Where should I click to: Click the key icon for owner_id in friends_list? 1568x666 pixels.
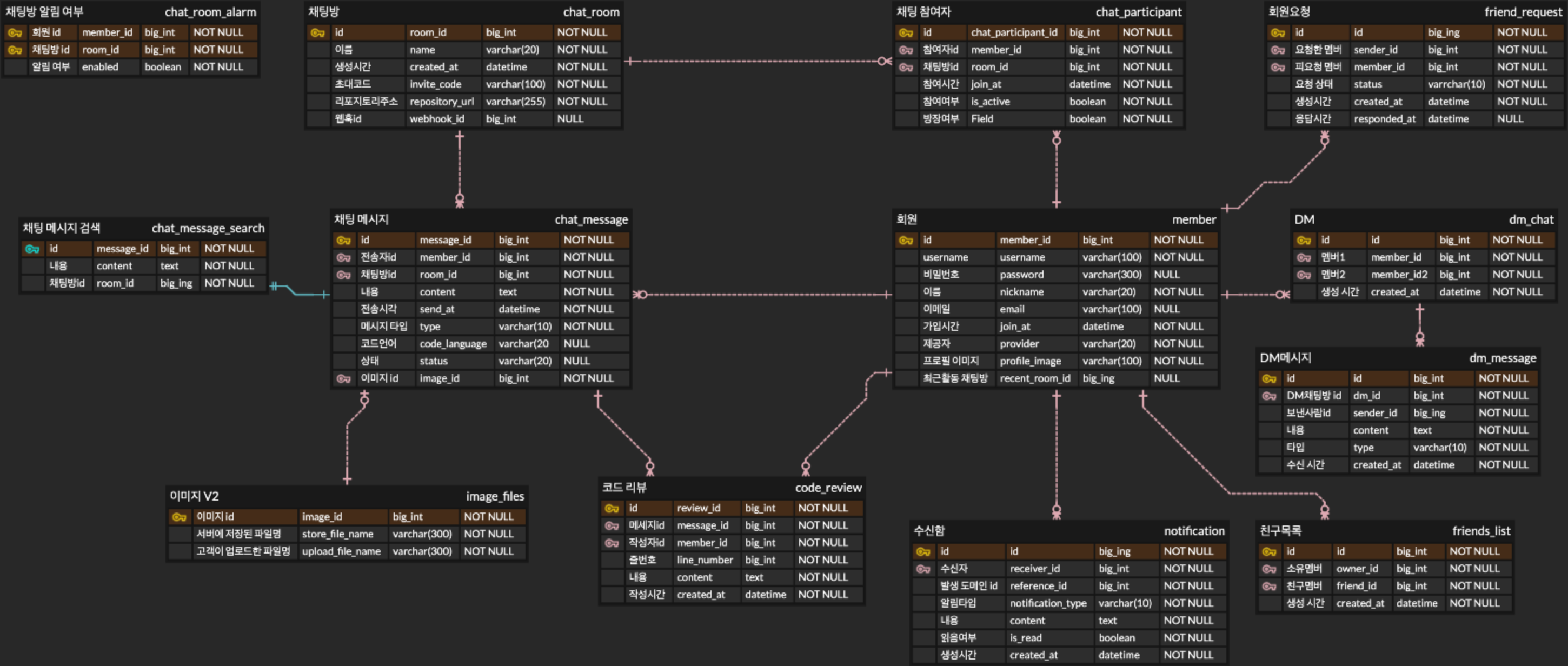click(1268, 569)
